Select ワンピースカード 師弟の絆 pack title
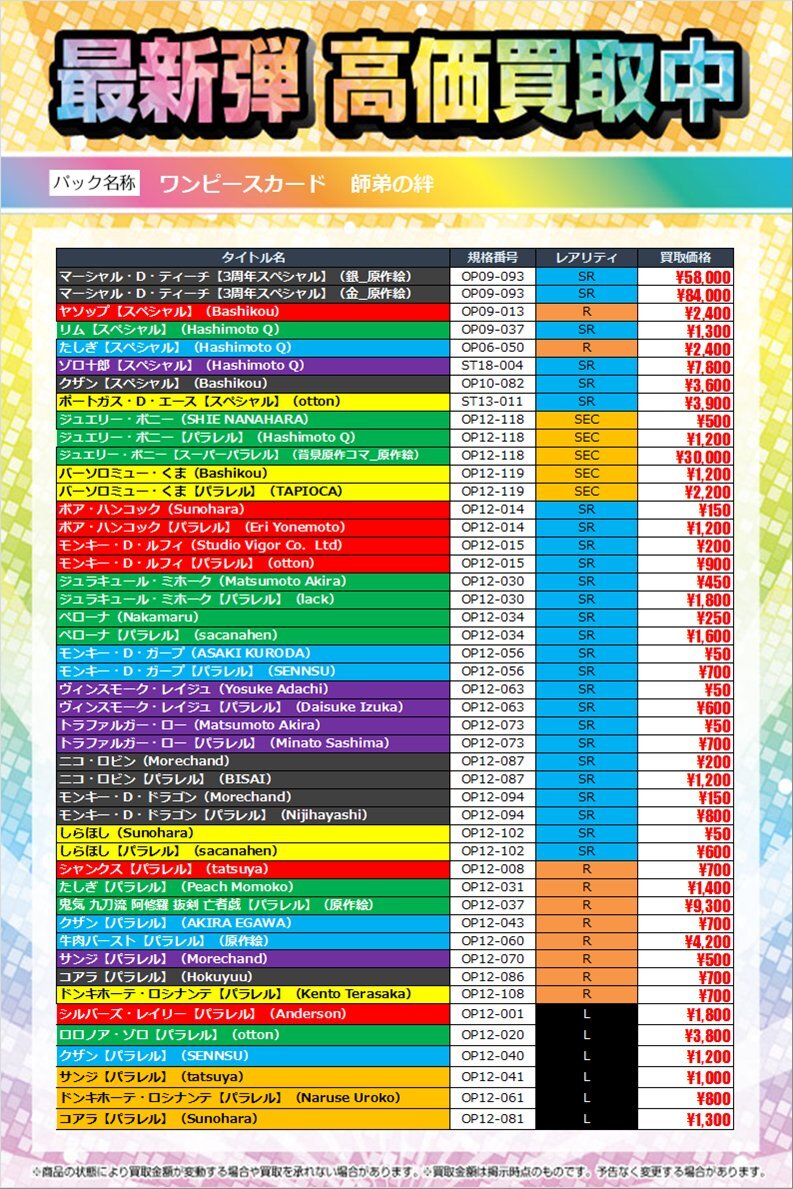The width and height of the screenshot is (793, 1189). [x=296, y=184]
